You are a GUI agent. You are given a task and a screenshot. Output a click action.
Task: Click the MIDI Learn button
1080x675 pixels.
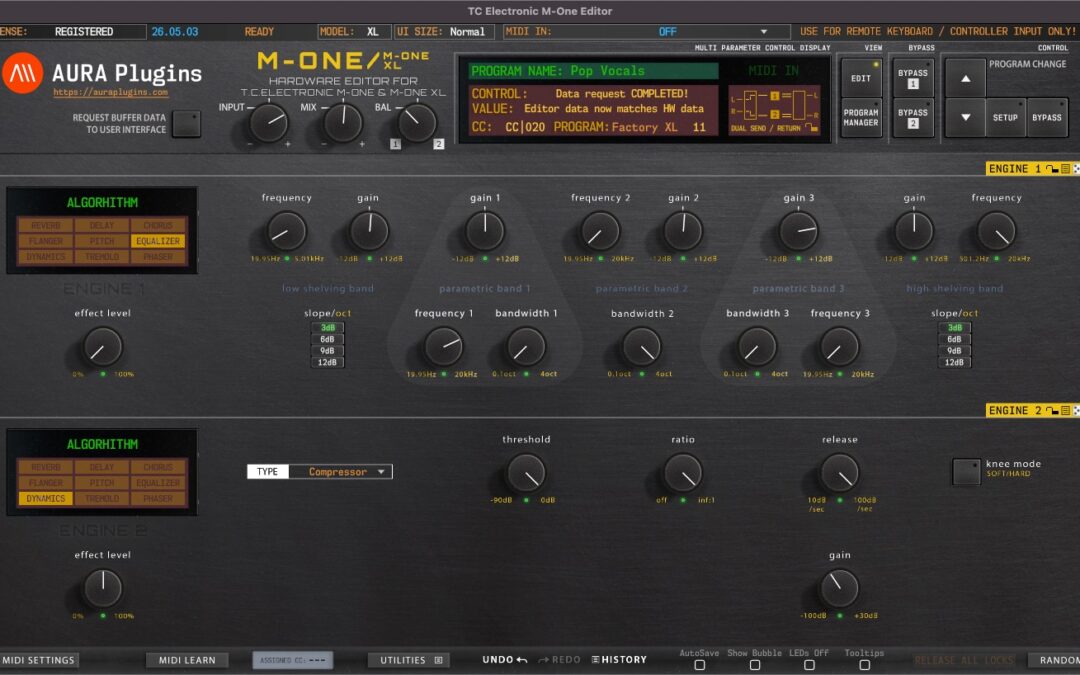(x=187, y=660)
